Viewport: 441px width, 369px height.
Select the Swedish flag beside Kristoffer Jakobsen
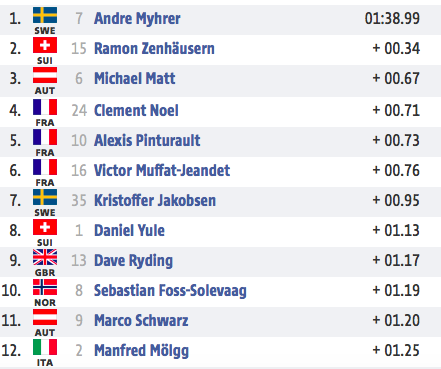click(45, 197)
